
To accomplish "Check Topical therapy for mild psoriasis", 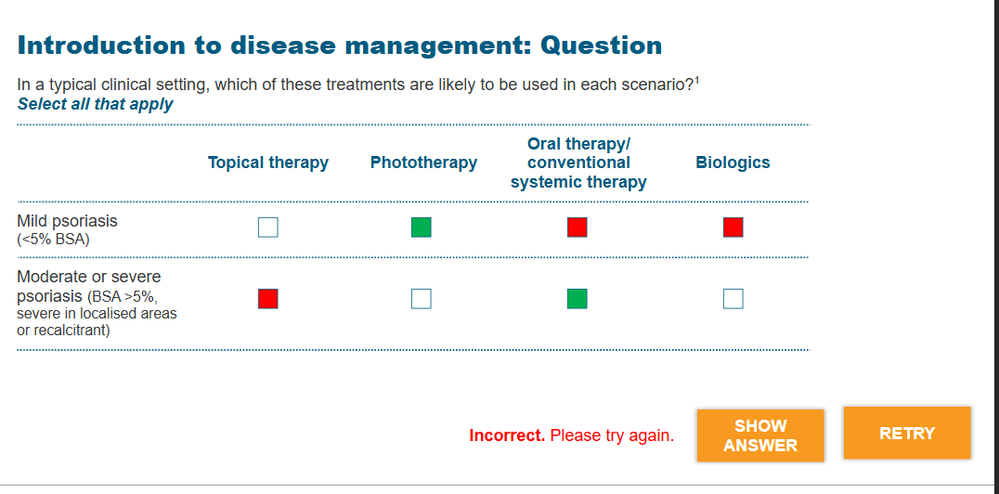I will pos(268,228).
